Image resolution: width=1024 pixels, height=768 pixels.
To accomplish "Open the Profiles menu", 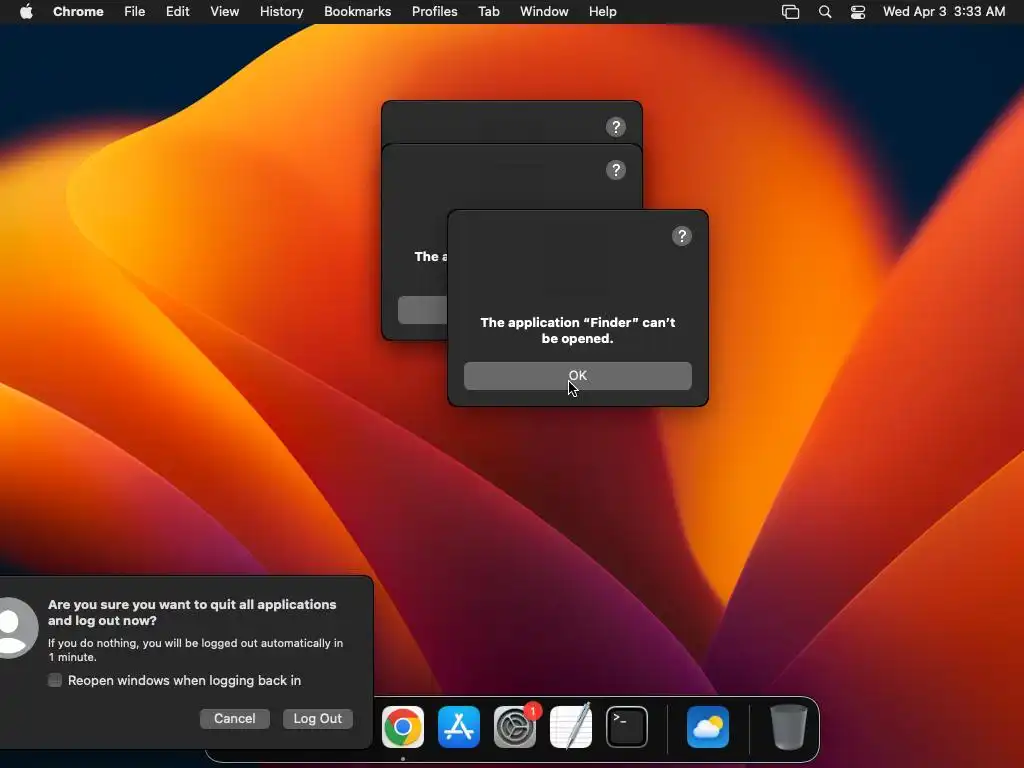I will point(434,12).
